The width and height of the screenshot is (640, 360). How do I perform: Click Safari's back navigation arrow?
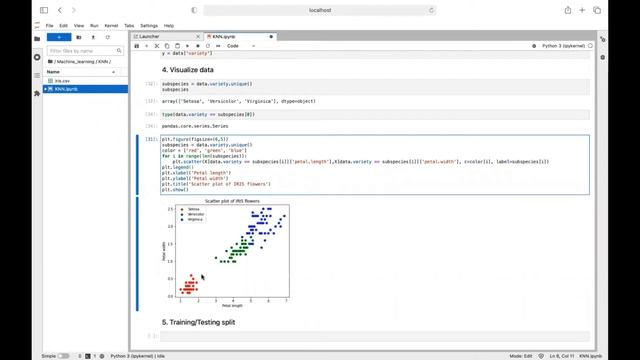(x=60, y=10)
